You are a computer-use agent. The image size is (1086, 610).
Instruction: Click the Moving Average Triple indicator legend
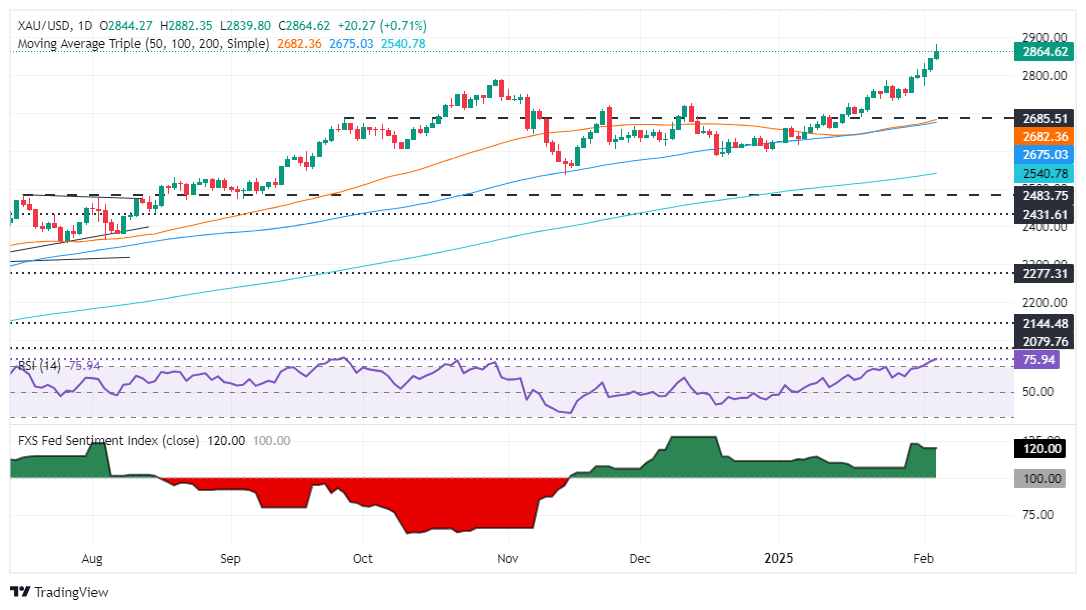coord(140,43)
